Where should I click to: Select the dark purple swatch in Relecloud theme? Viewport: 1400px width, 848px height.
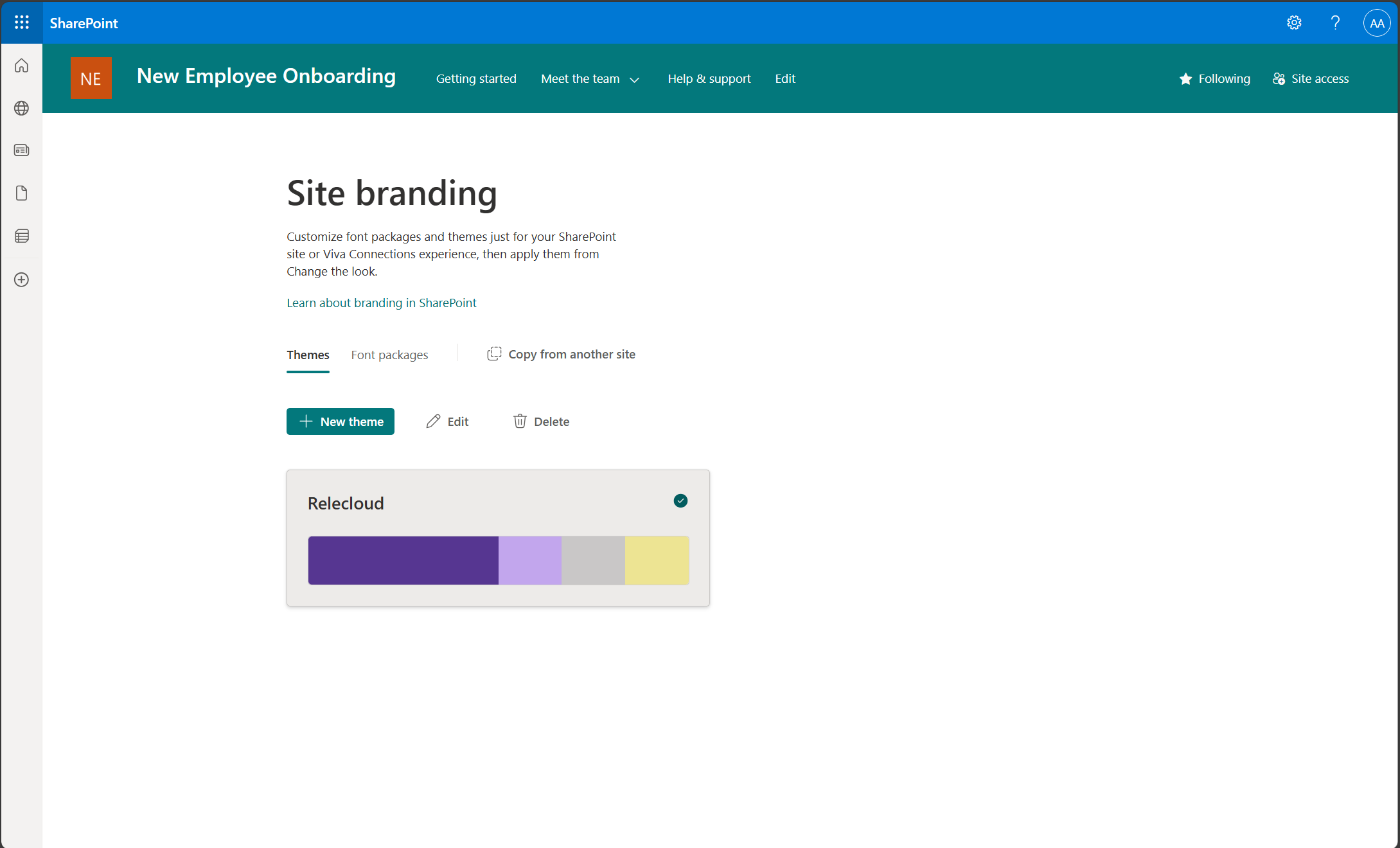tap(403, 560)
